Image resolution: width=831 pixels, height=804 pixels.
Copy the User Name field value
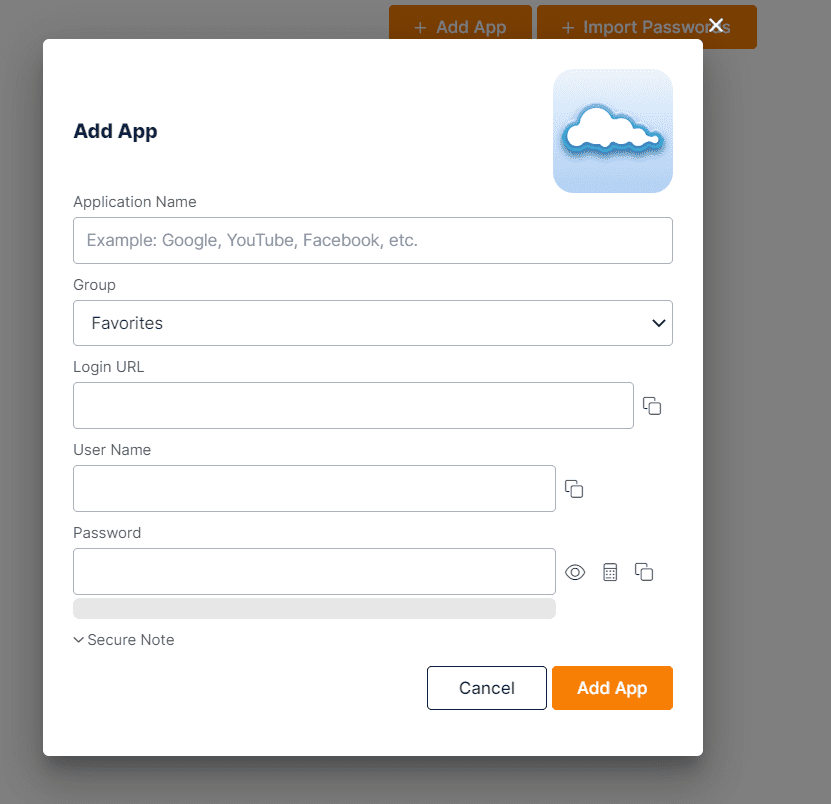point(574,489)
